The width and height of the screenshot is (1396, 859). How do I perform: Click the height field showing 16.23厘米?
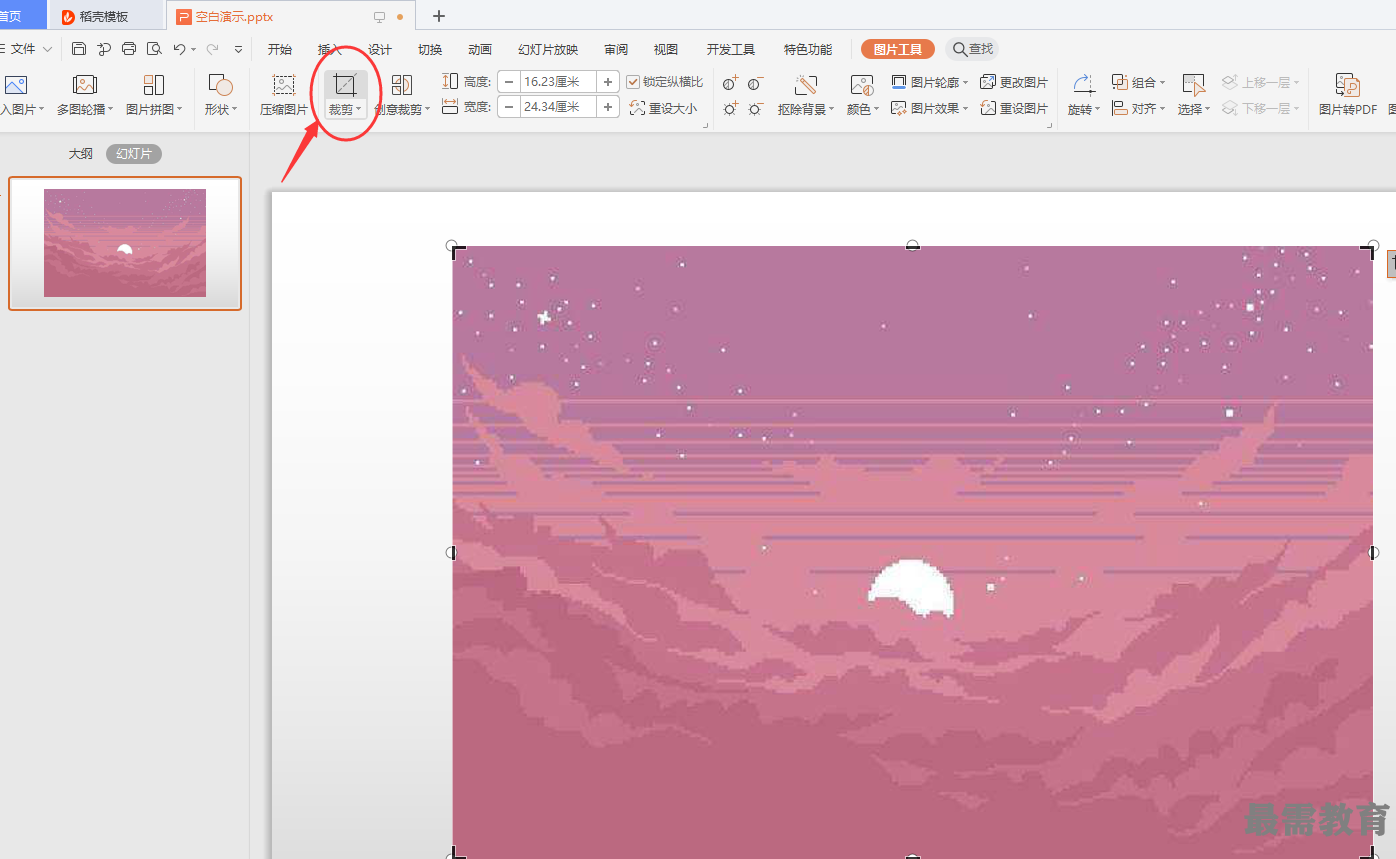558,82
